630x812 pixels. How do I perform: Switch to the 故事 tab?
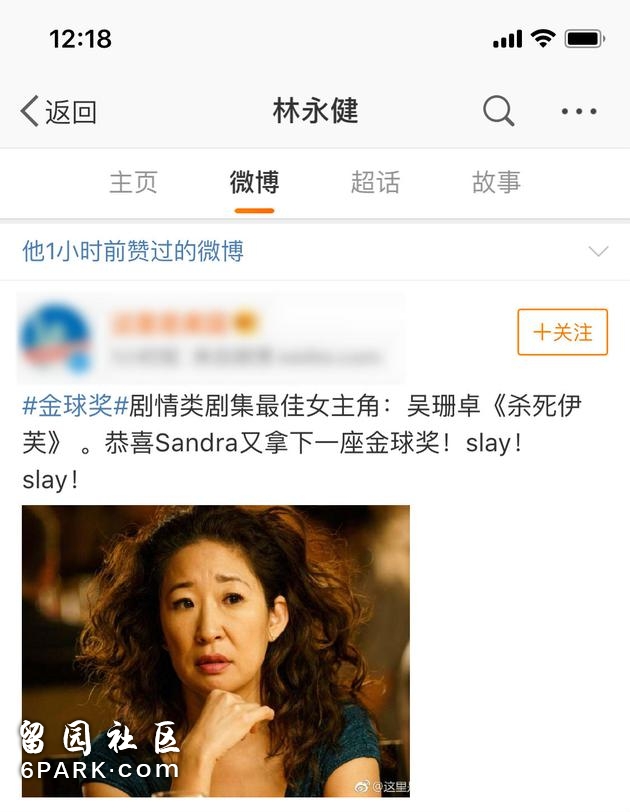pos(496,182)
